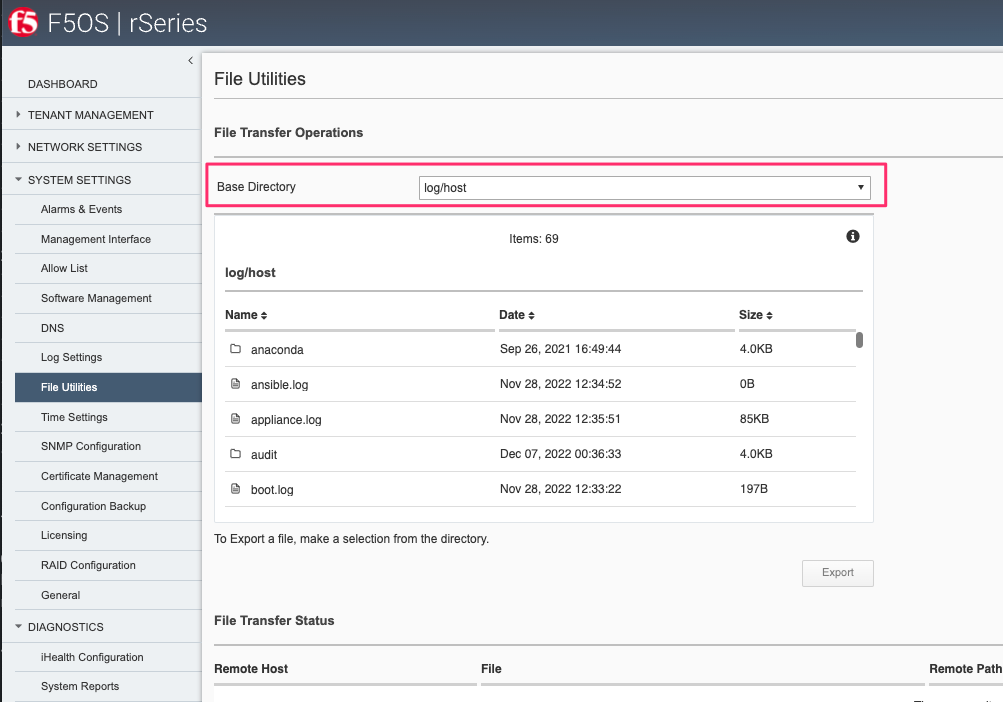
Task: Select File Utilities in sidebar
Action: (108, 387)
